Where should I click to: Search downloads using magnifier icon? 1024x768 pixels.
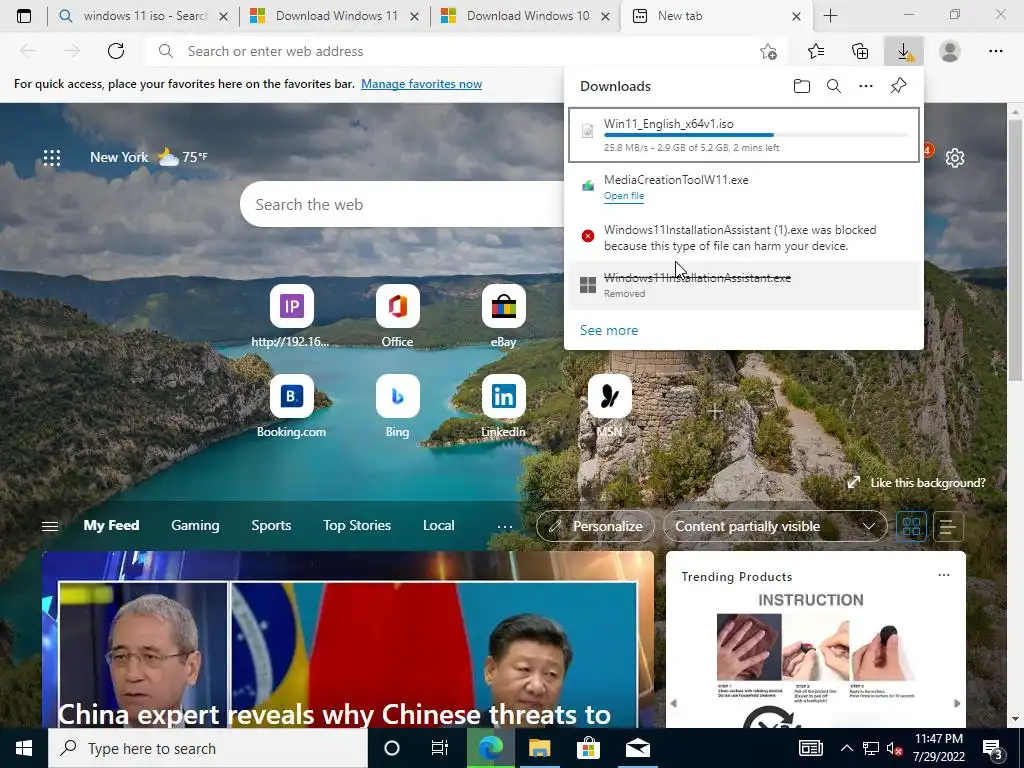834,86
